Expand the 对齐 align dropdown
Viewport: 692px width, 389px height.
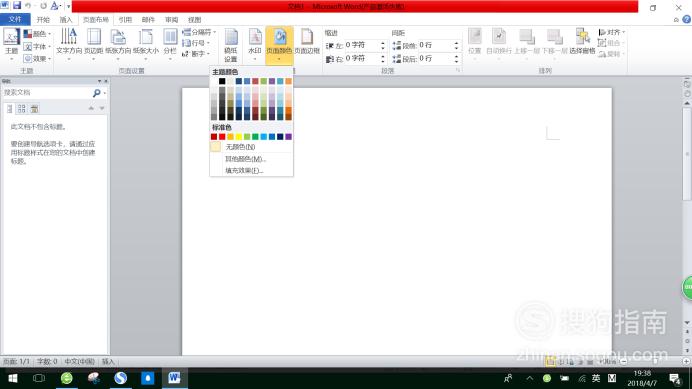coord(612,32)
